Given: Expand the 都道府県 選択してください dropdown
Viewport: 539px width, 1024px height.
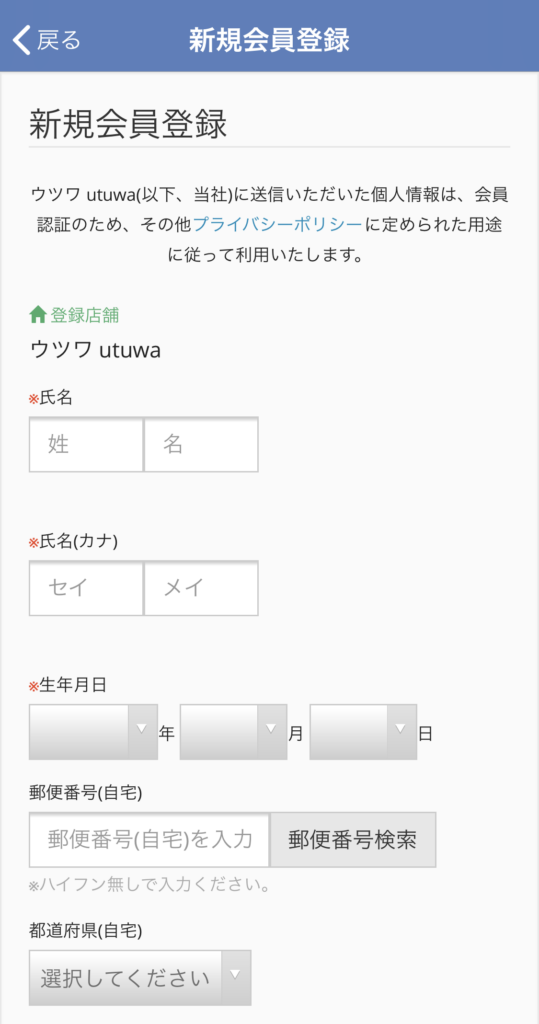Looking at the screenshot, I should pos(140,978).
